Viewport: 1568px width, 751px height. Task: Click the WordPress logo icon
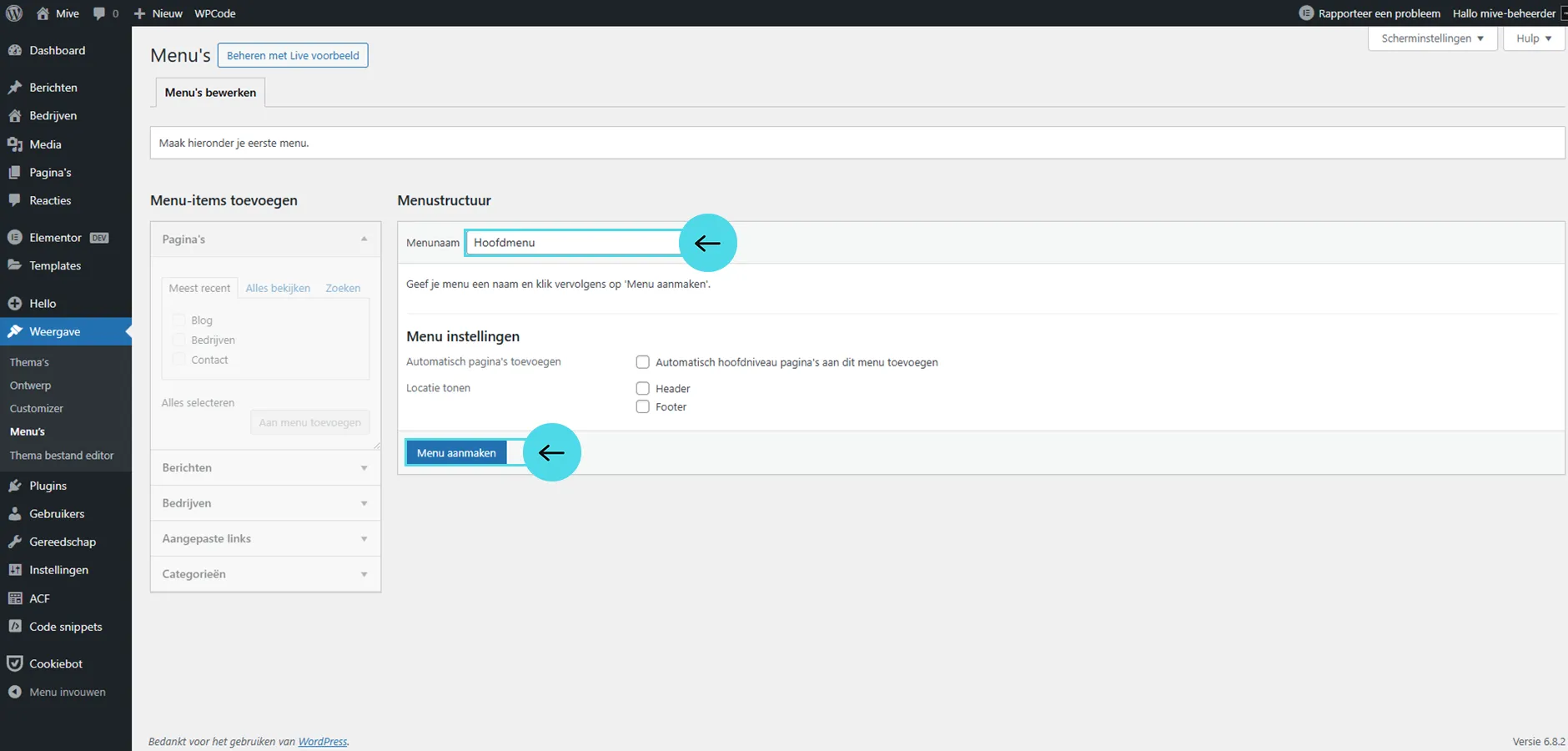14,13
